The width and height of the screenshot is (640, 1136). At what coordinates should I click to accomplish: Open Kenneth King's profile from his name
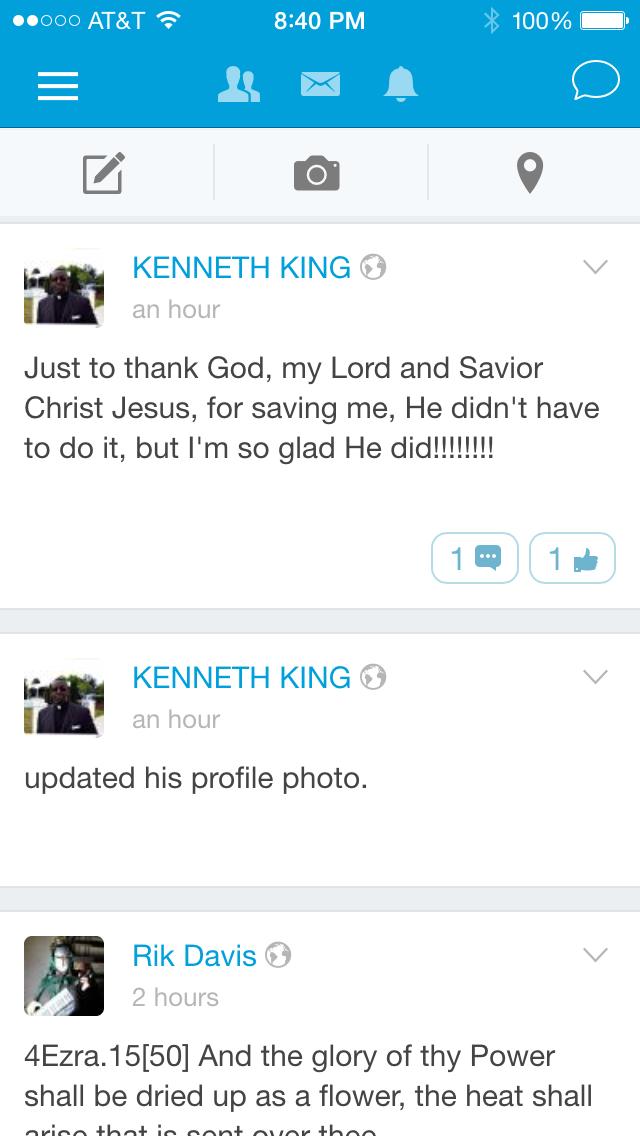243,267
